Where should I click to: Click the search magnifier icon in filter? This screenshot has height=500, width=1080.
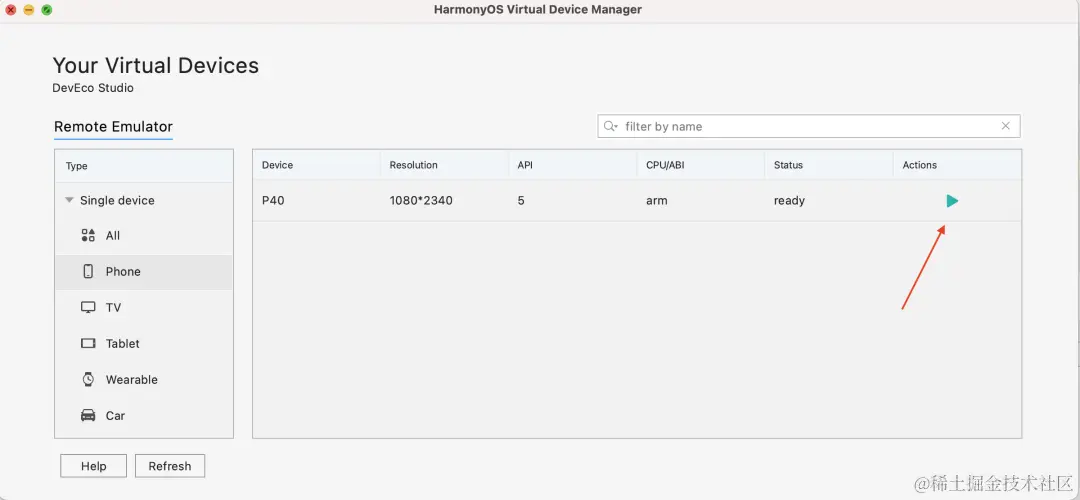(610, 126)
